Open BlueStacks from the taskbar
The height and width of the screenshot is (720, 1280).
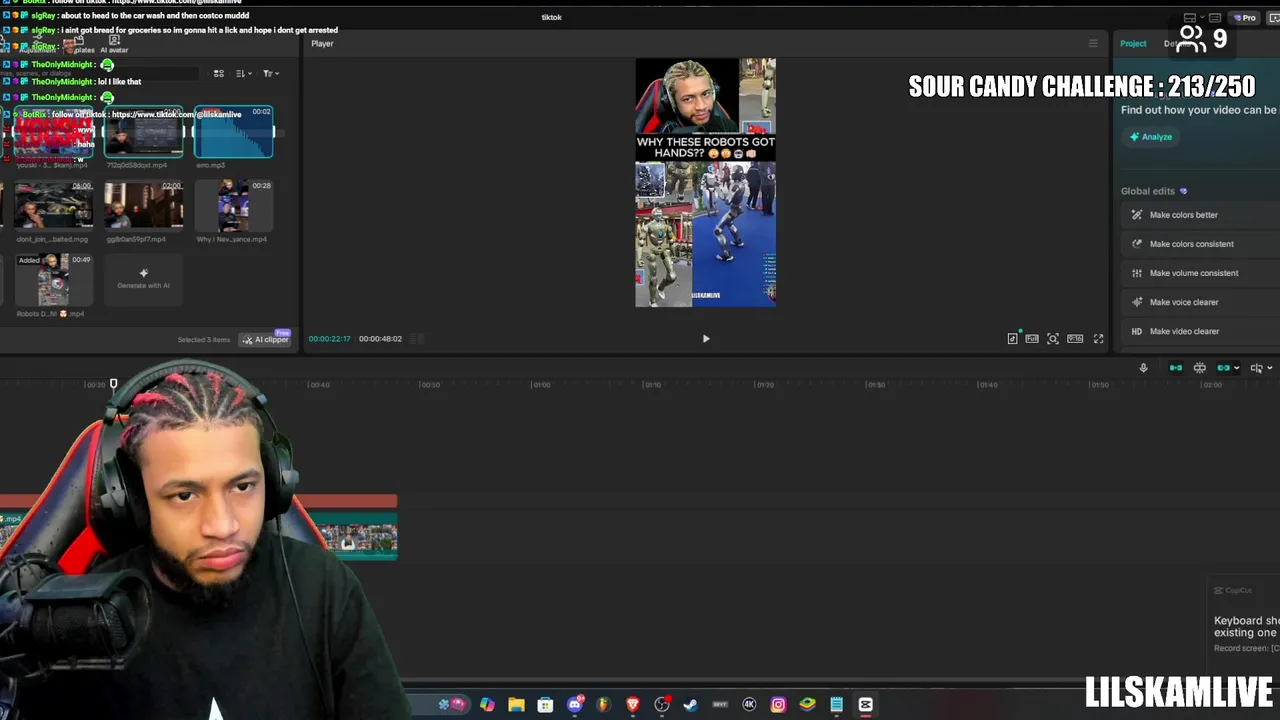(807, 705)
